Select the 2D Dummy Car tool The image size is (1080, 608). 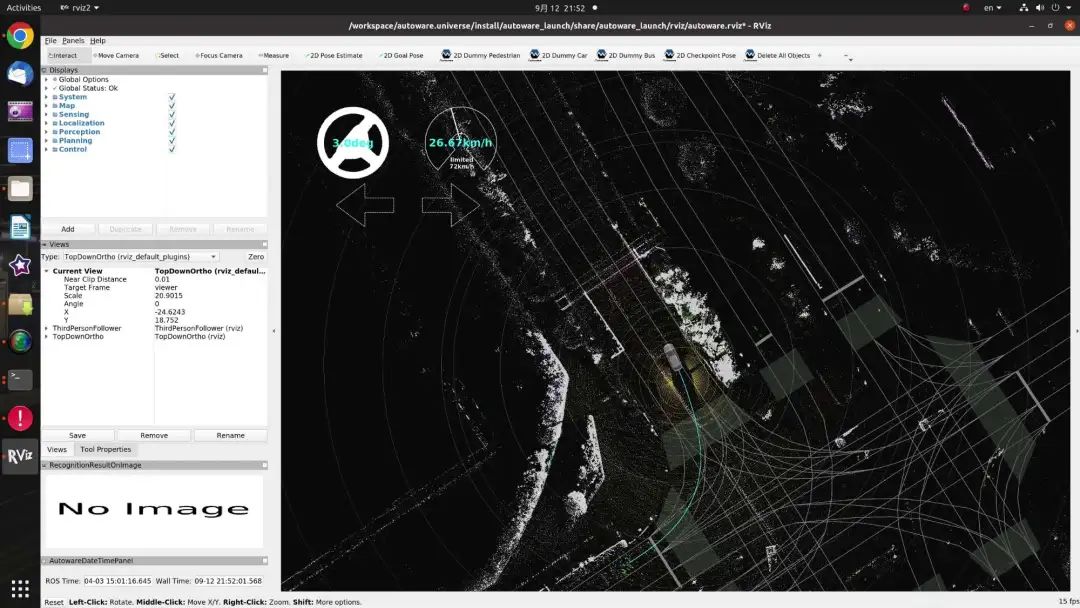click(x=559, y=55)
